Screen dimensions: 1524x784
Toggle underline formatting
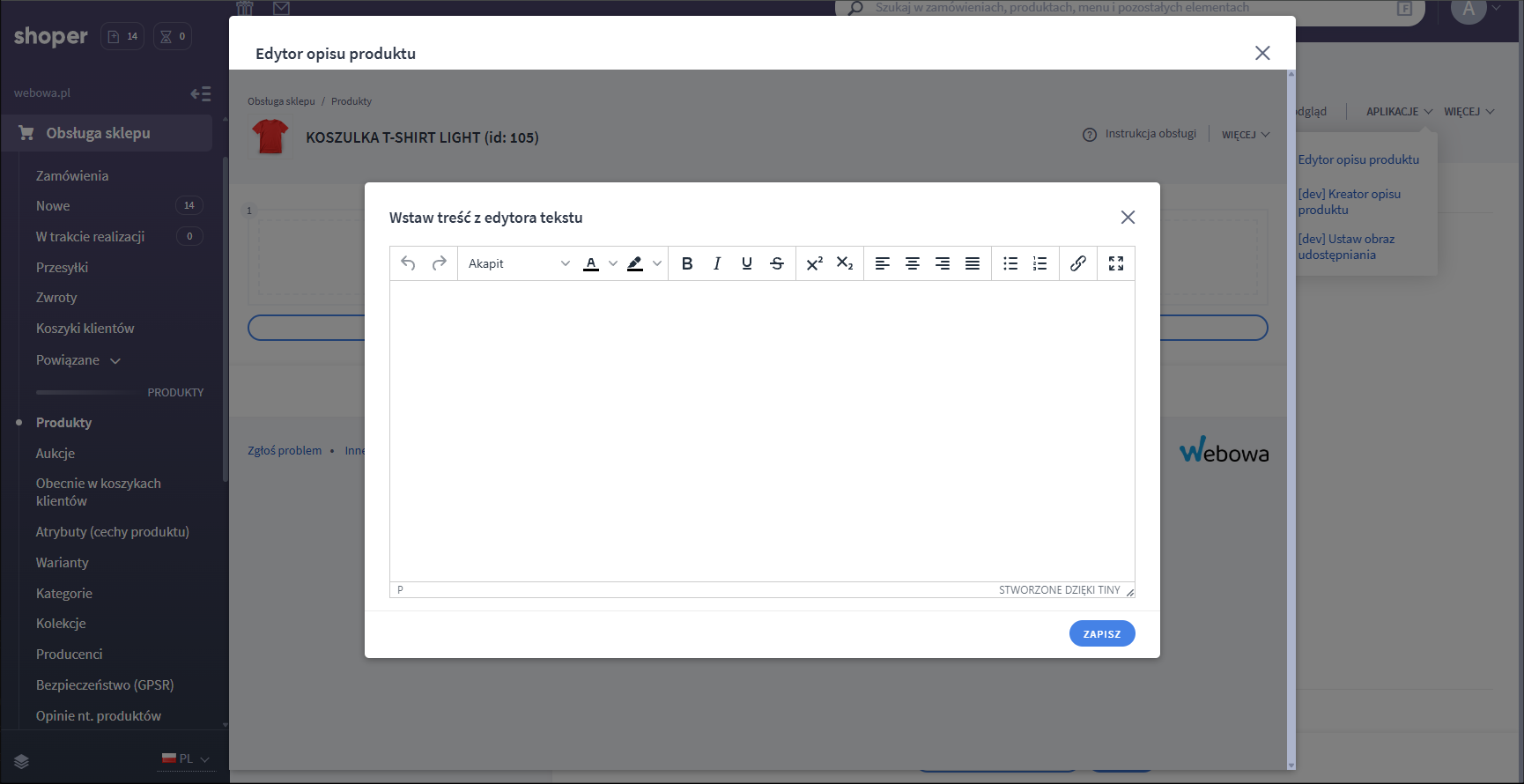click(747, 263)
